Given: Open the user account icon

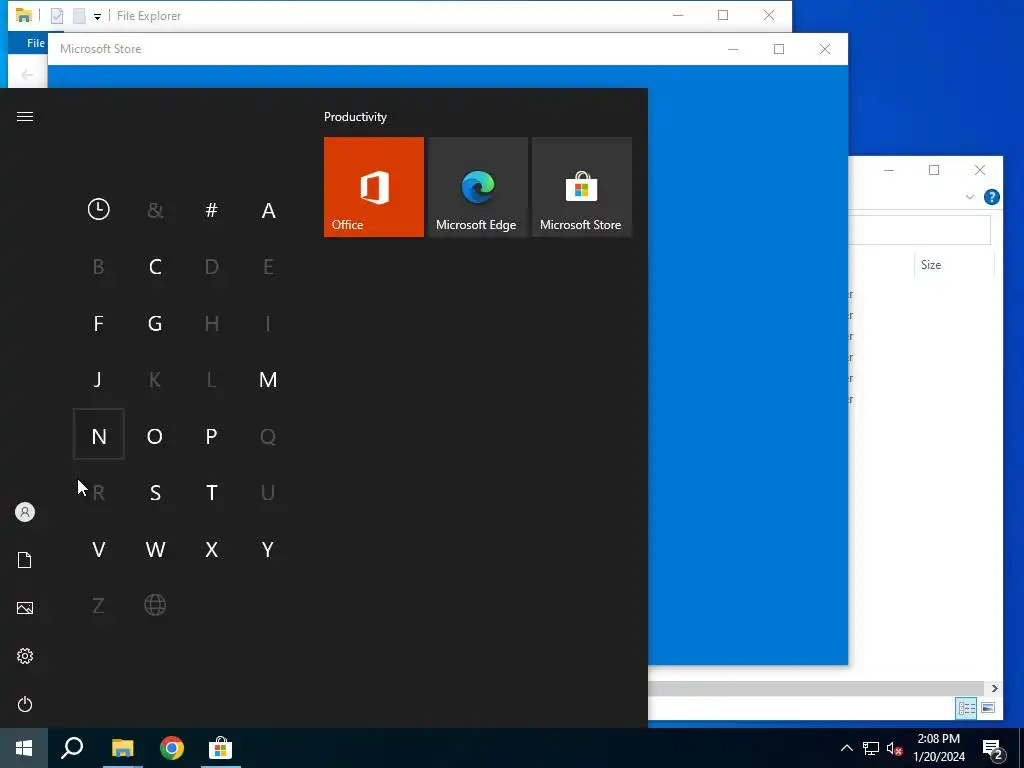Looking at the screenshot, I should pos(25,512).
